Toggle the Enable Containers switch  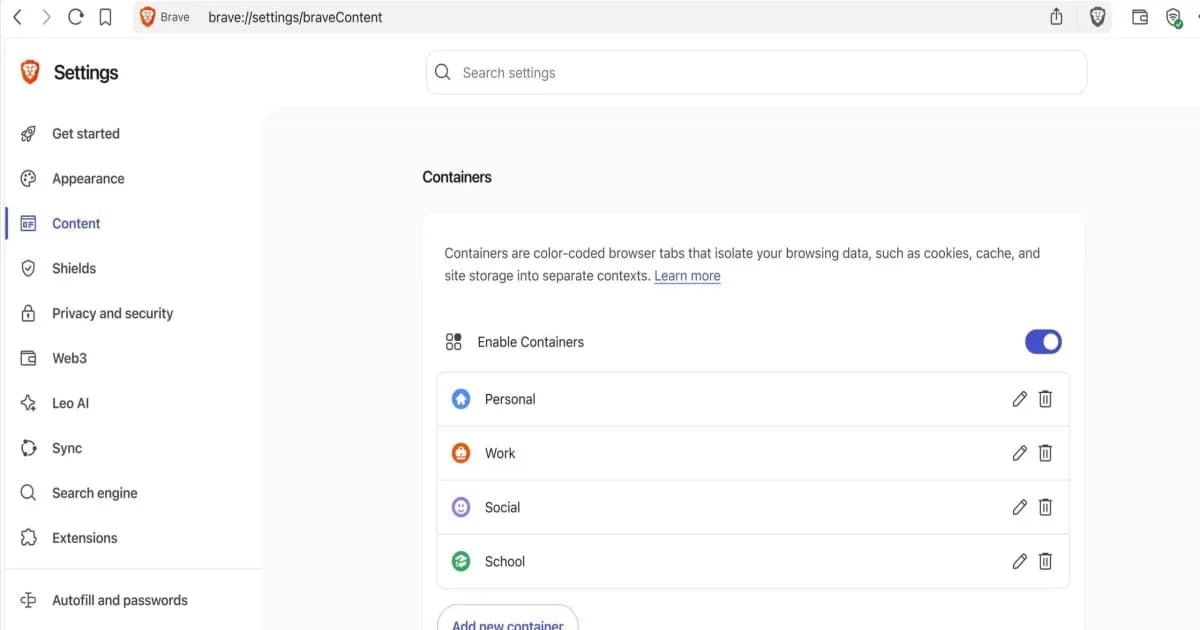(1043, 342)
